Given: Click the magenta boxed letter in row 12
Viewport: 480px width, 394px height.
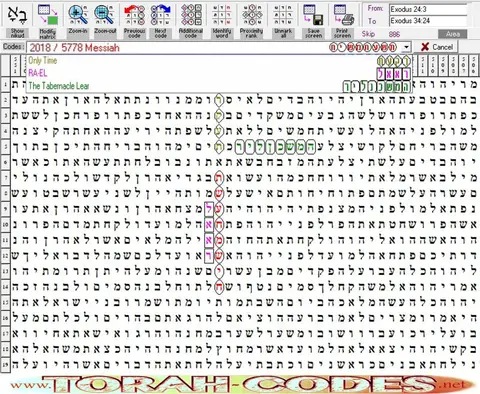Looking at the screenshot, I should point(209,256).
